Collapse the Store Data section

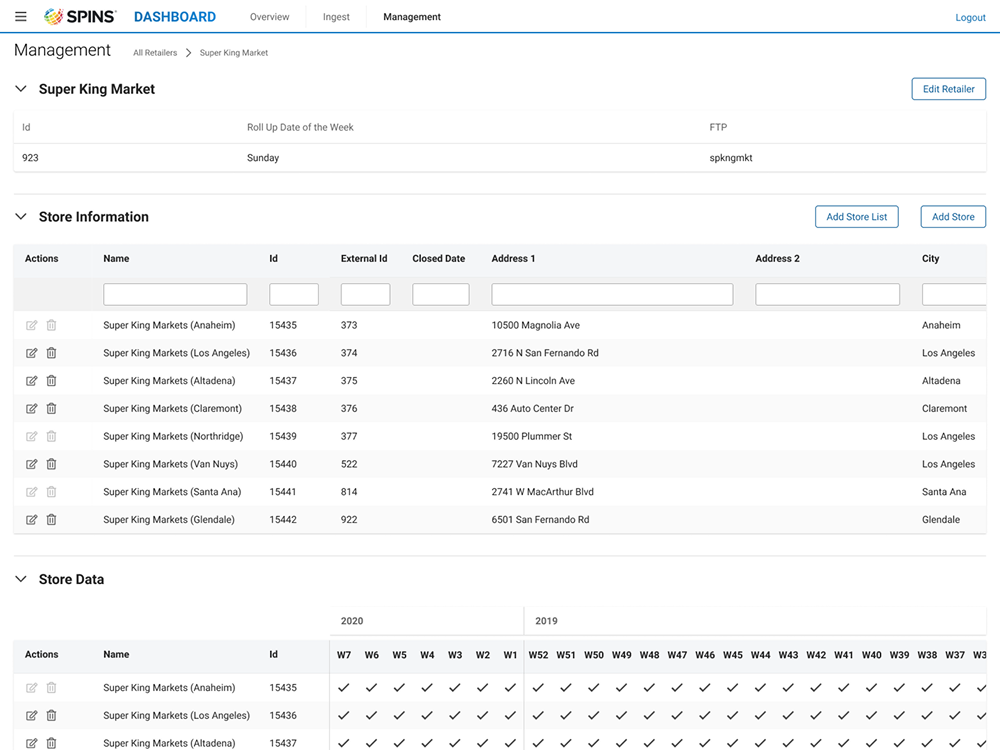pyautogui.click(x=21, y=579)
